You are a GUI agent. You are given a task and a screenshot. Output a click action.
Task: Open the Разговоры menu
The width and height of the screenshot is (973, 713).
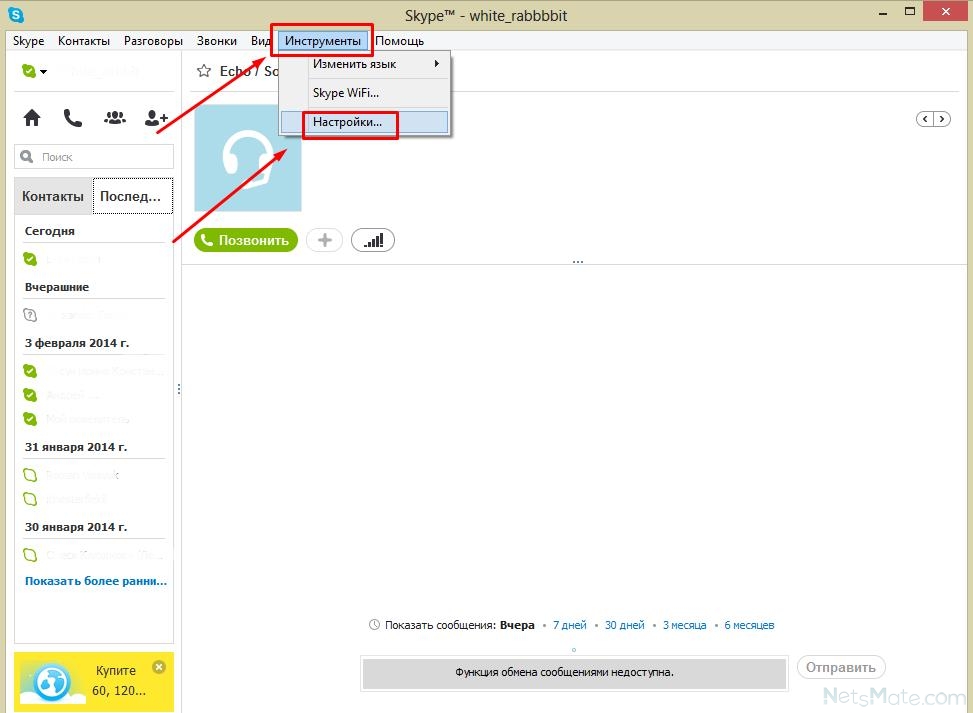click(x=153, y=41)
